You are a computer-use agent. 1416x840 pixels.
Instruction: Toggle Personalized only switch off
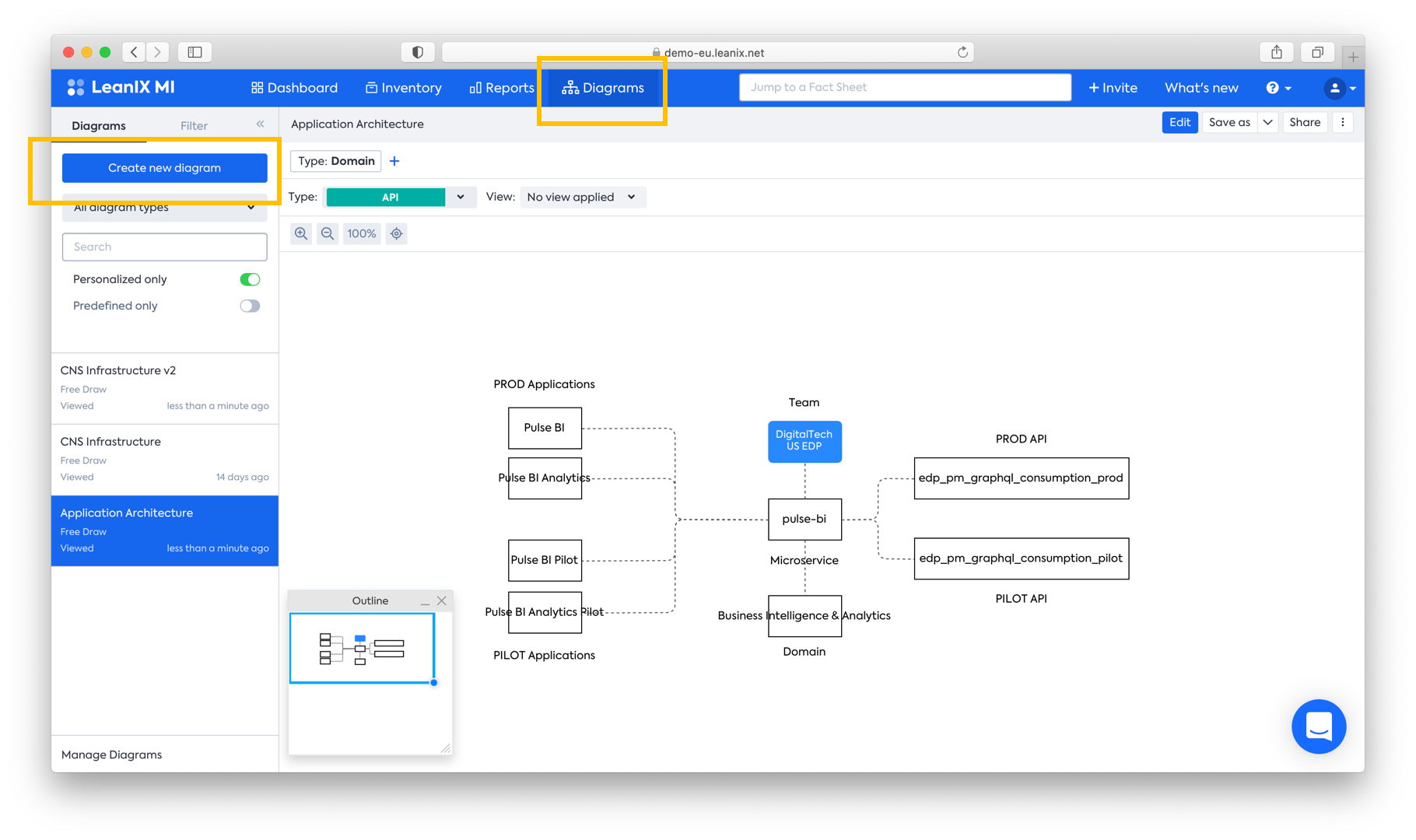(x=250, y=279)
